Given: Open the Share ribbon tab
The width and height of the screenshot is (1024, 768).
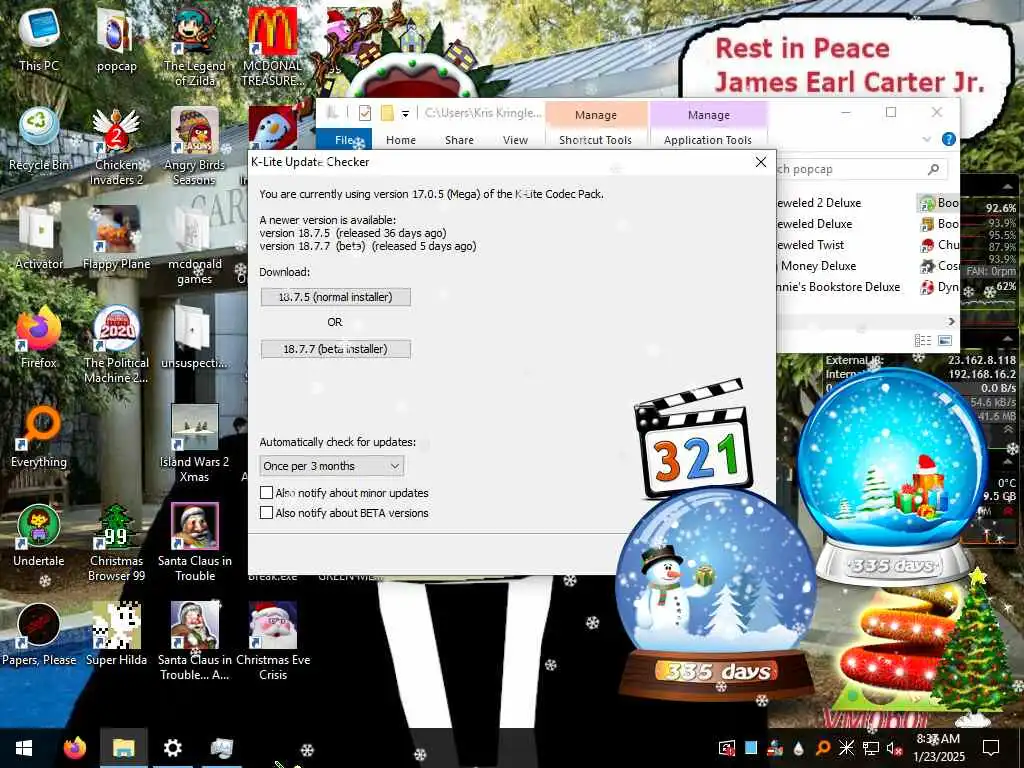Looking at the screenshot, I should [459, 140].
